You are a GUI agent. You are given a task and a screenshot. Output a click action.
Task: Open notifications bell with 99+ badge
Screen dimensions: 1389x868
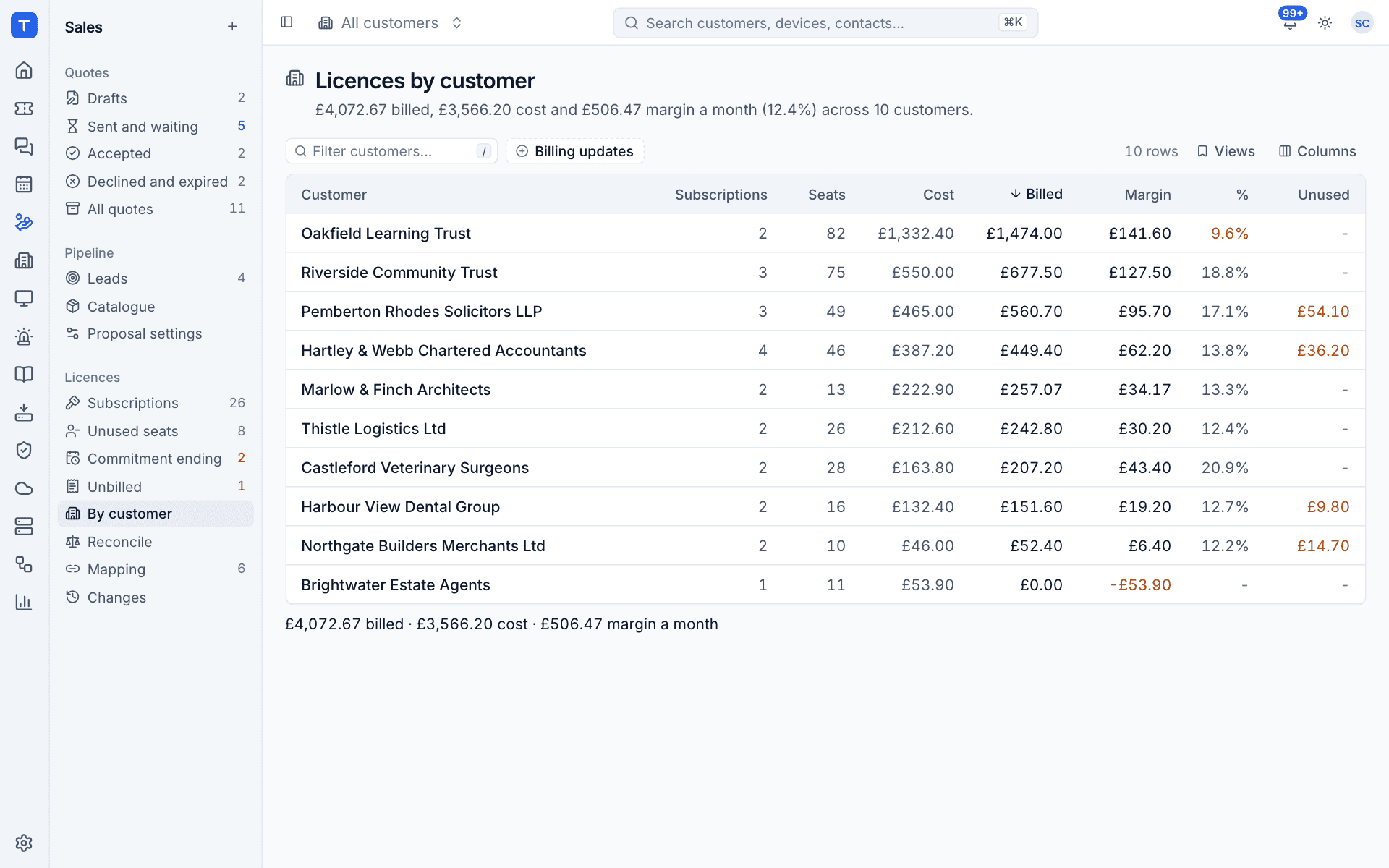coord(1290,22)
